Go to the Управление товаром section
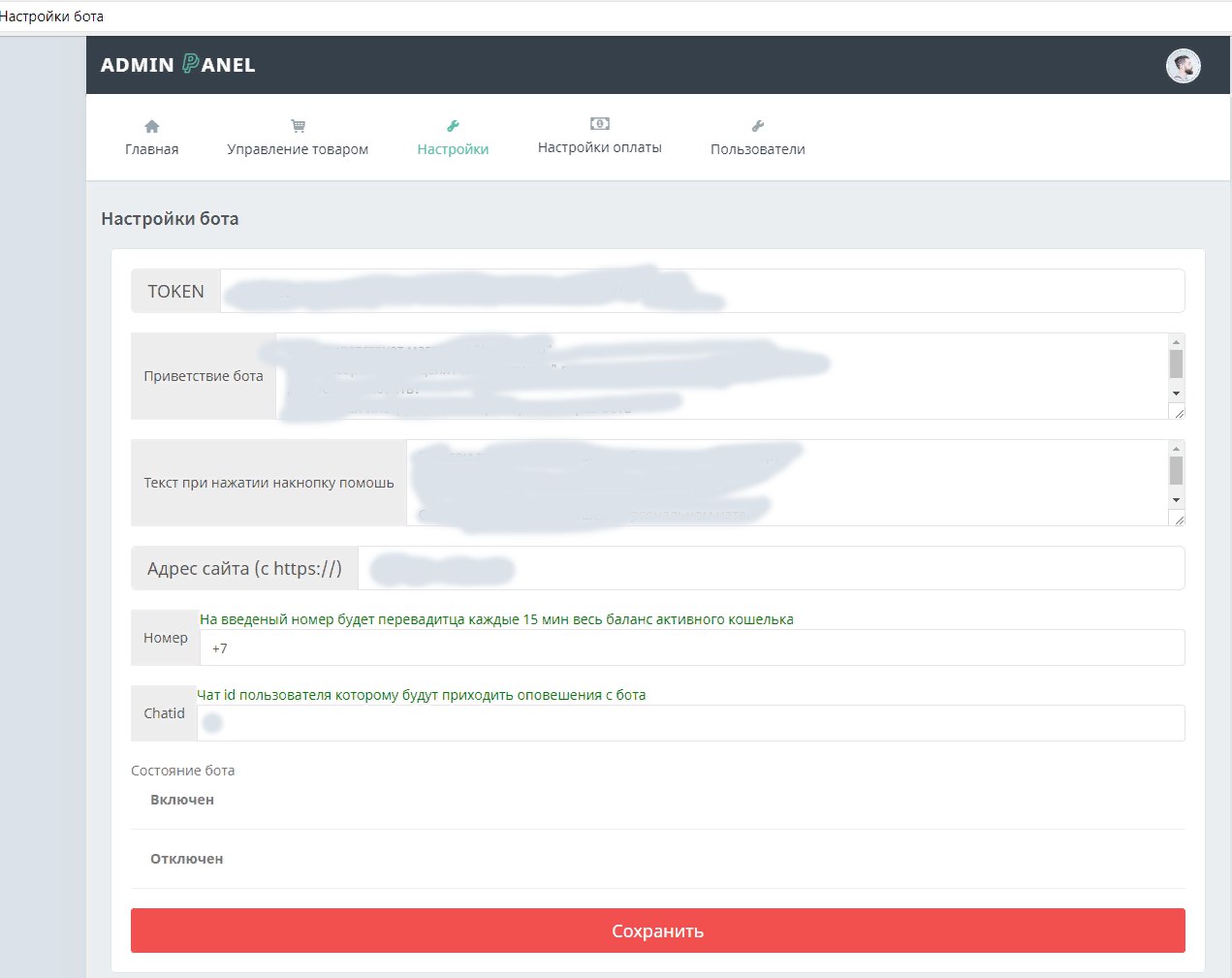This screenshot has width=1232, height=978. 298,148
